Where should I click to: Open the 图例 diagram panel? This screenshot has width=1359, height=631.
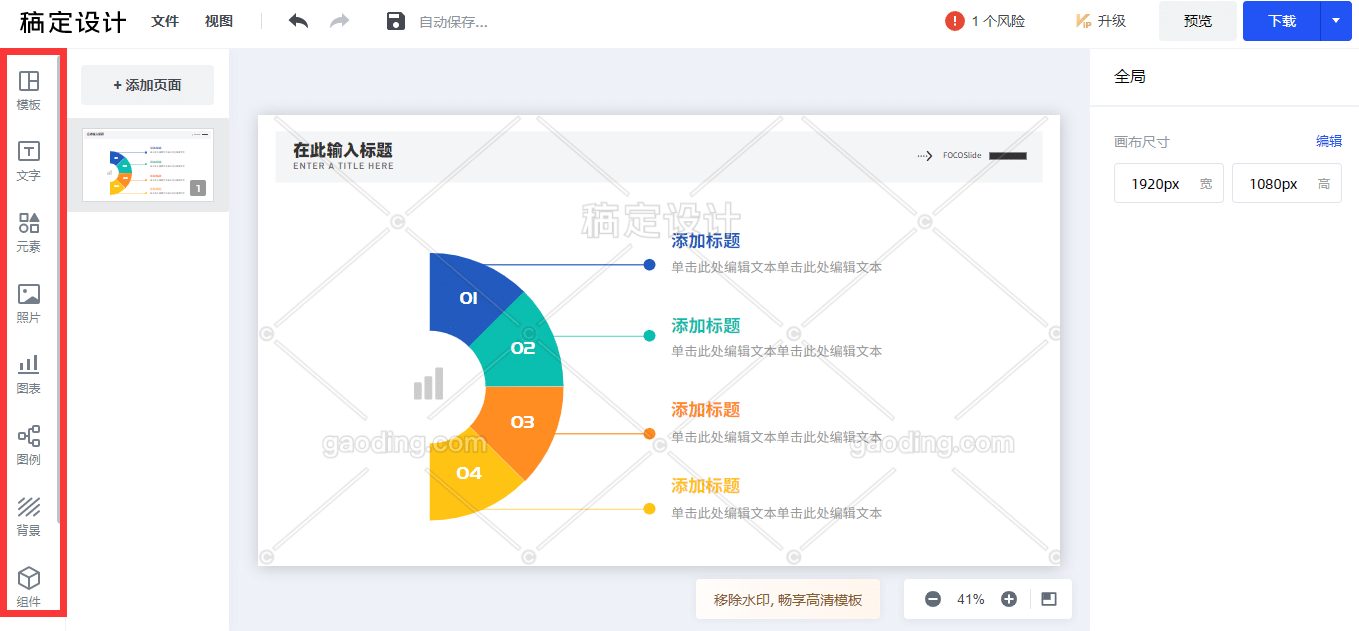click(29, 445)
